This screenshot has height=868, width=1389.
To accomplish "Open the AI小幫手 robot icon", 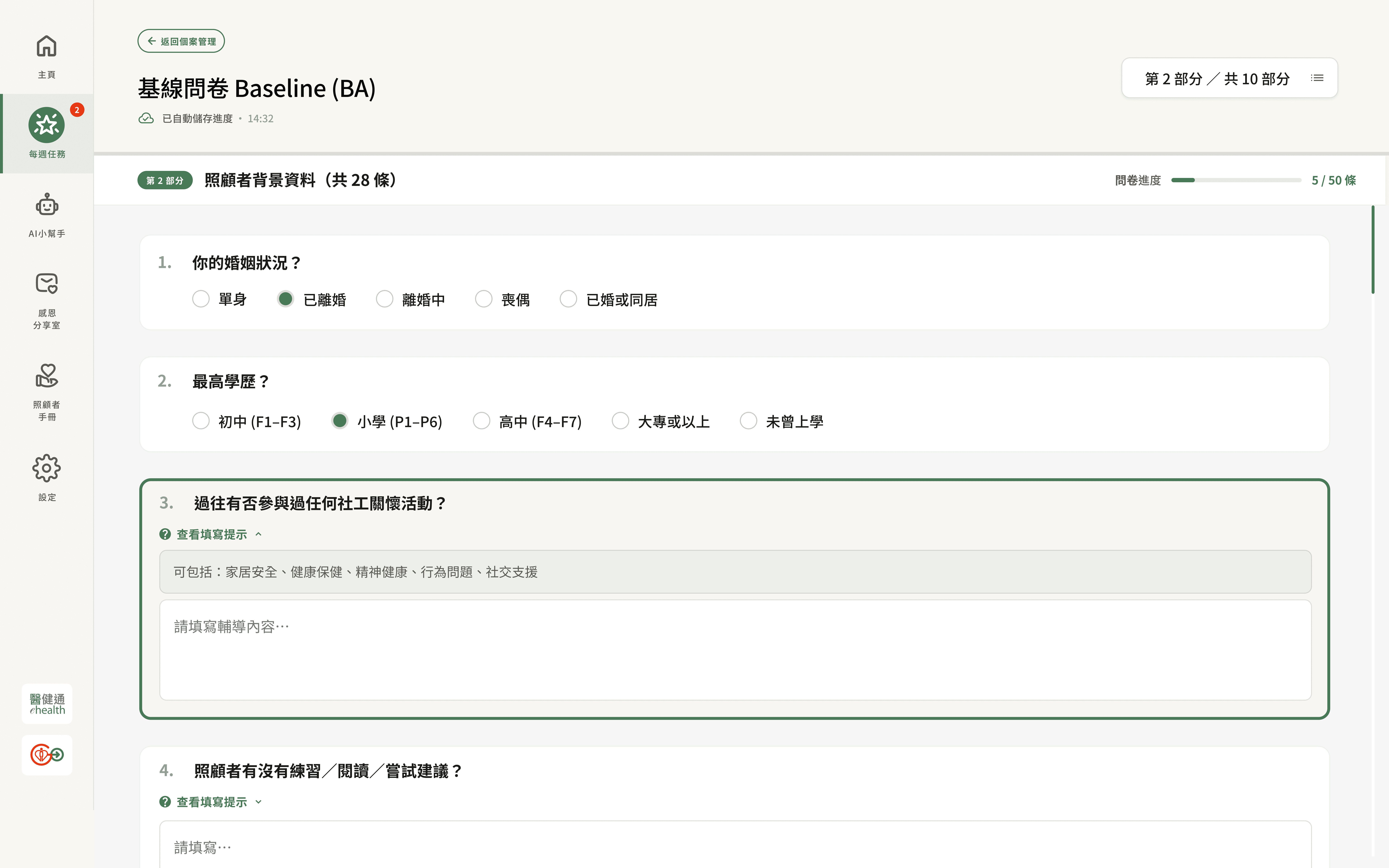I will click(46, 205).
